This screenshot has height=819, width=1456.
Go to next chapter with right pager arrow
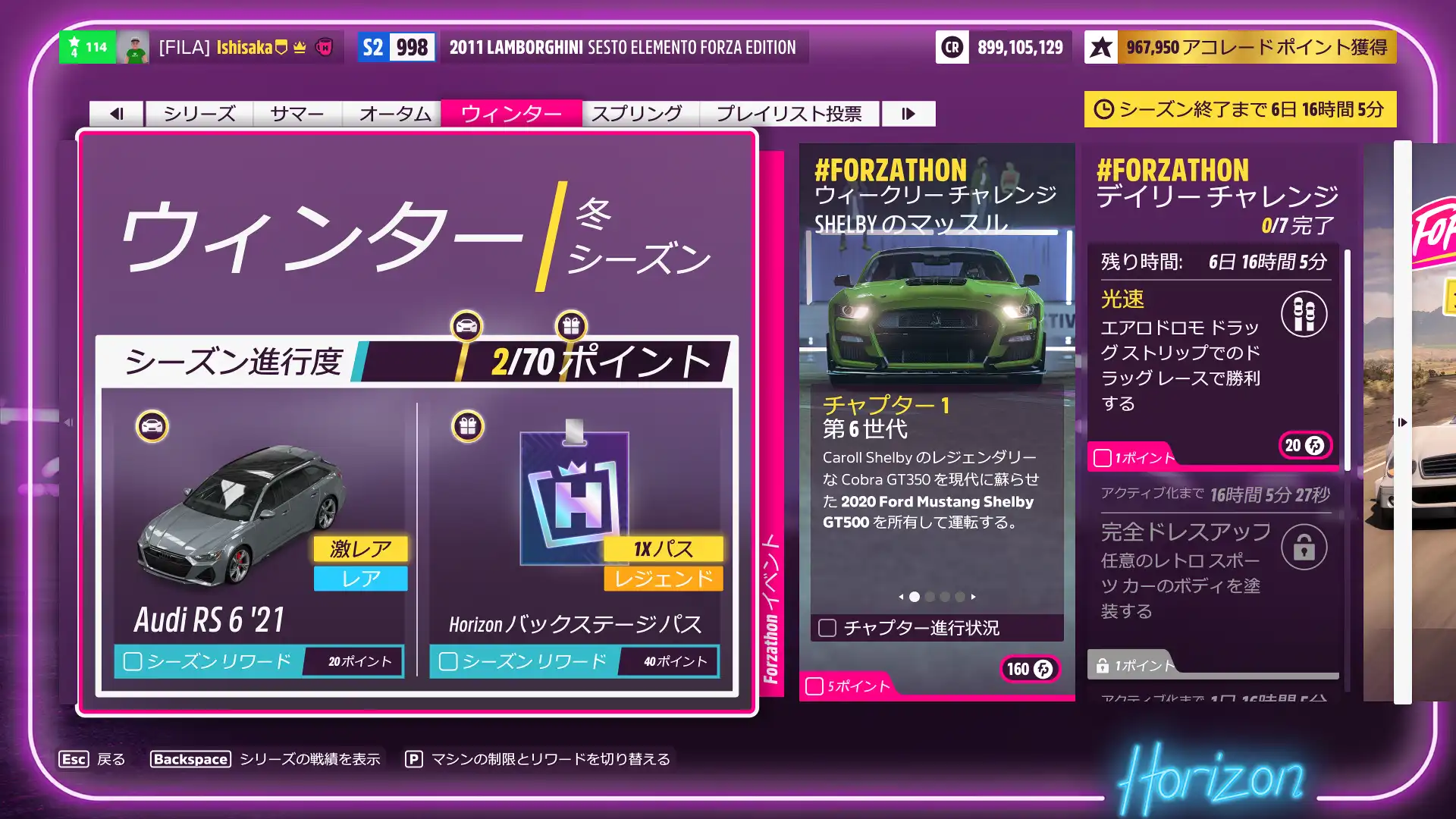(x=974, y=597)
